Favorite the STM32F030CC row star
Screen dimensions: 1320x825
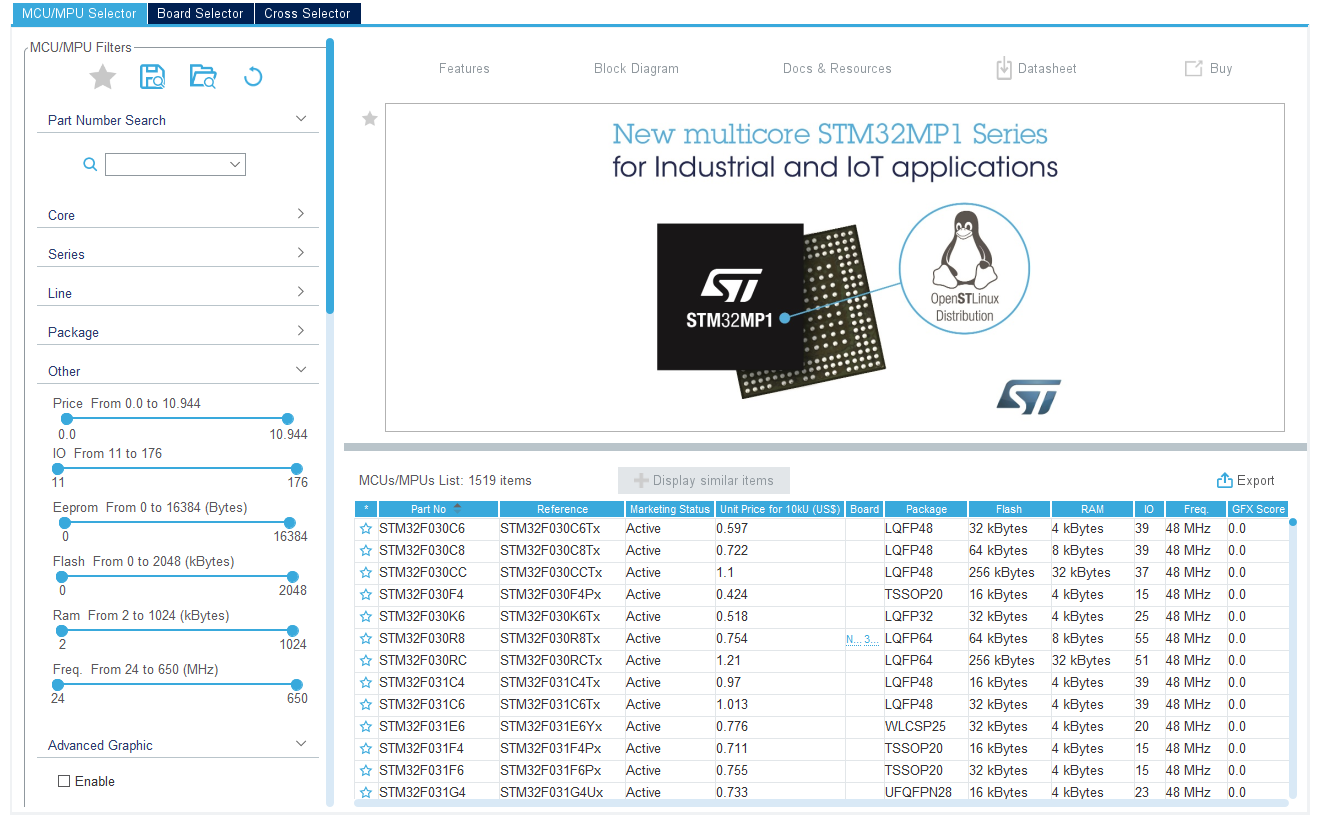366,573
